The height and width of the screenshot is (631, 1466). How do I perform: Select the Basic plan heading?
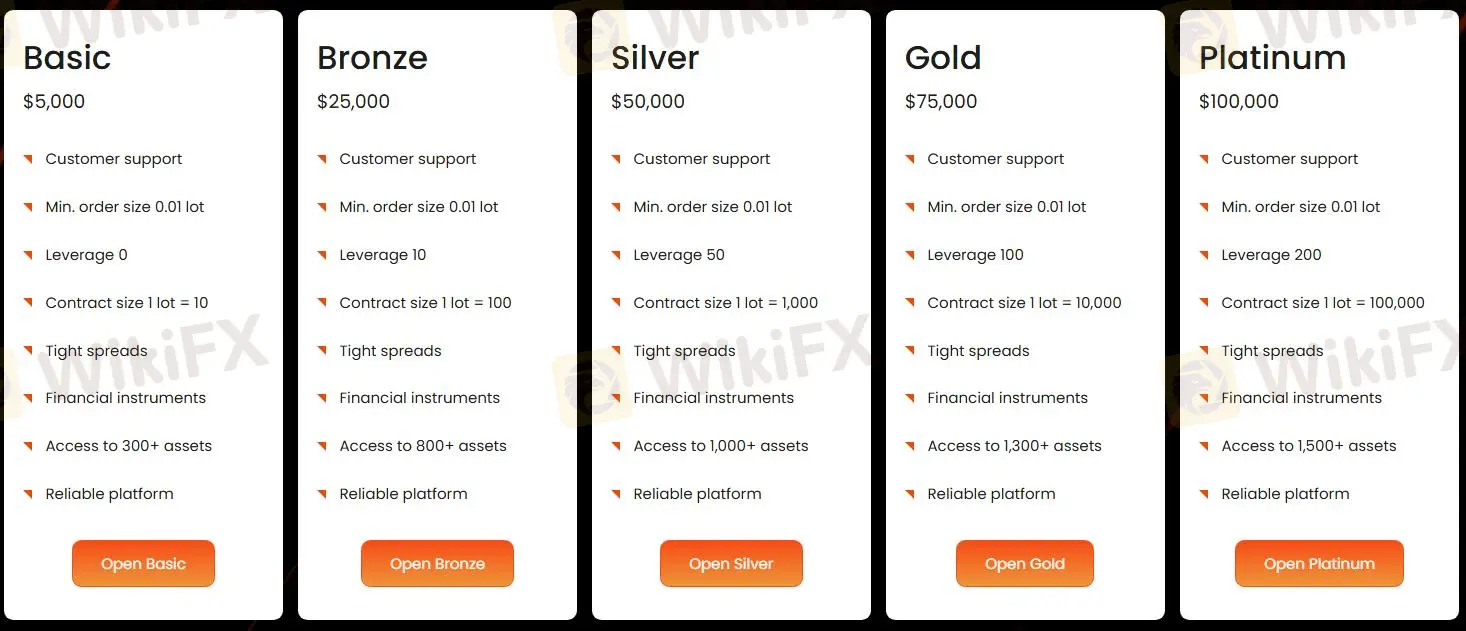67,58
